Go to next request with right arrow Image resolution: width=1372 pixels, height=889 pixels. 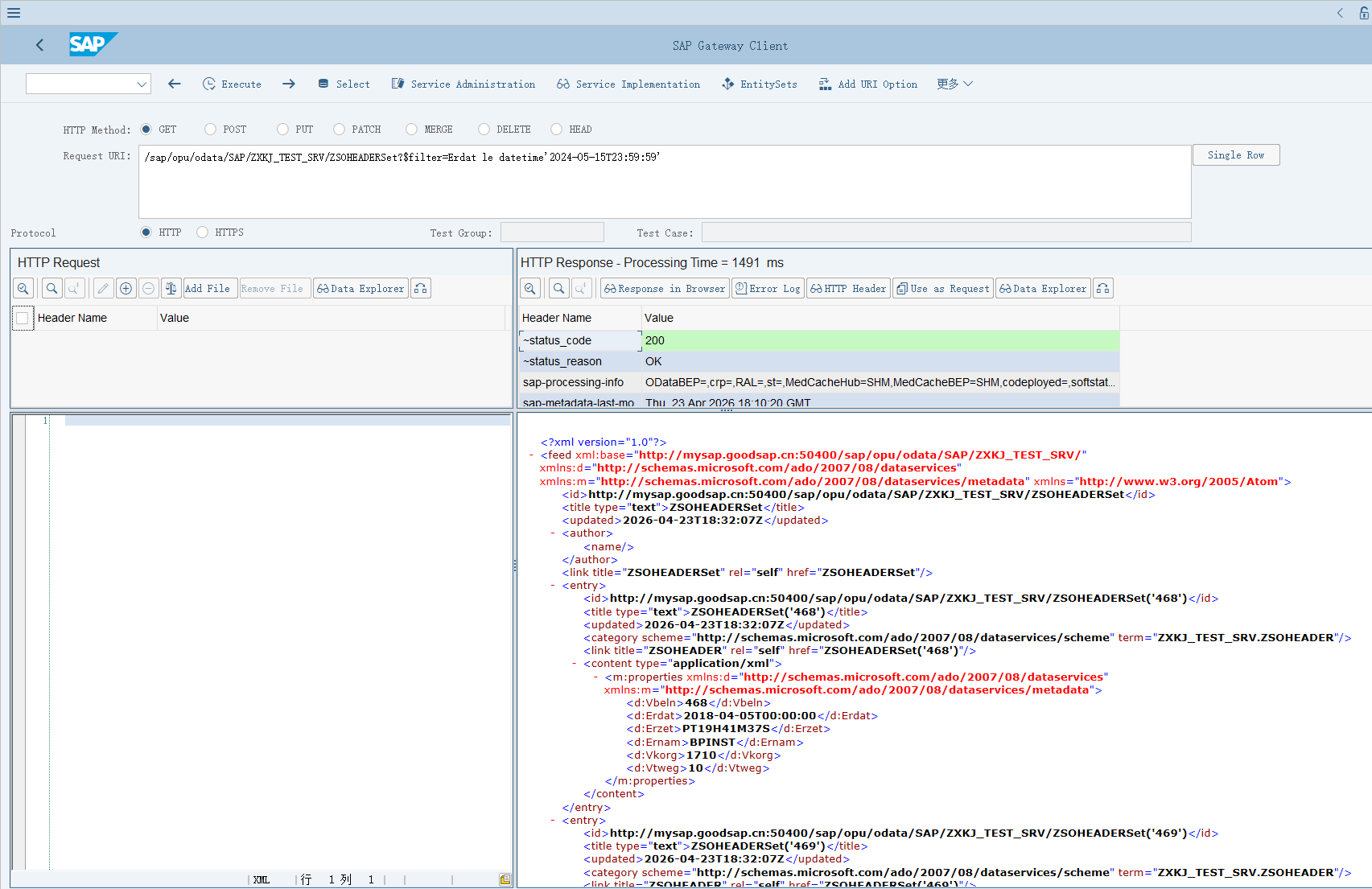tap(289, 84)
